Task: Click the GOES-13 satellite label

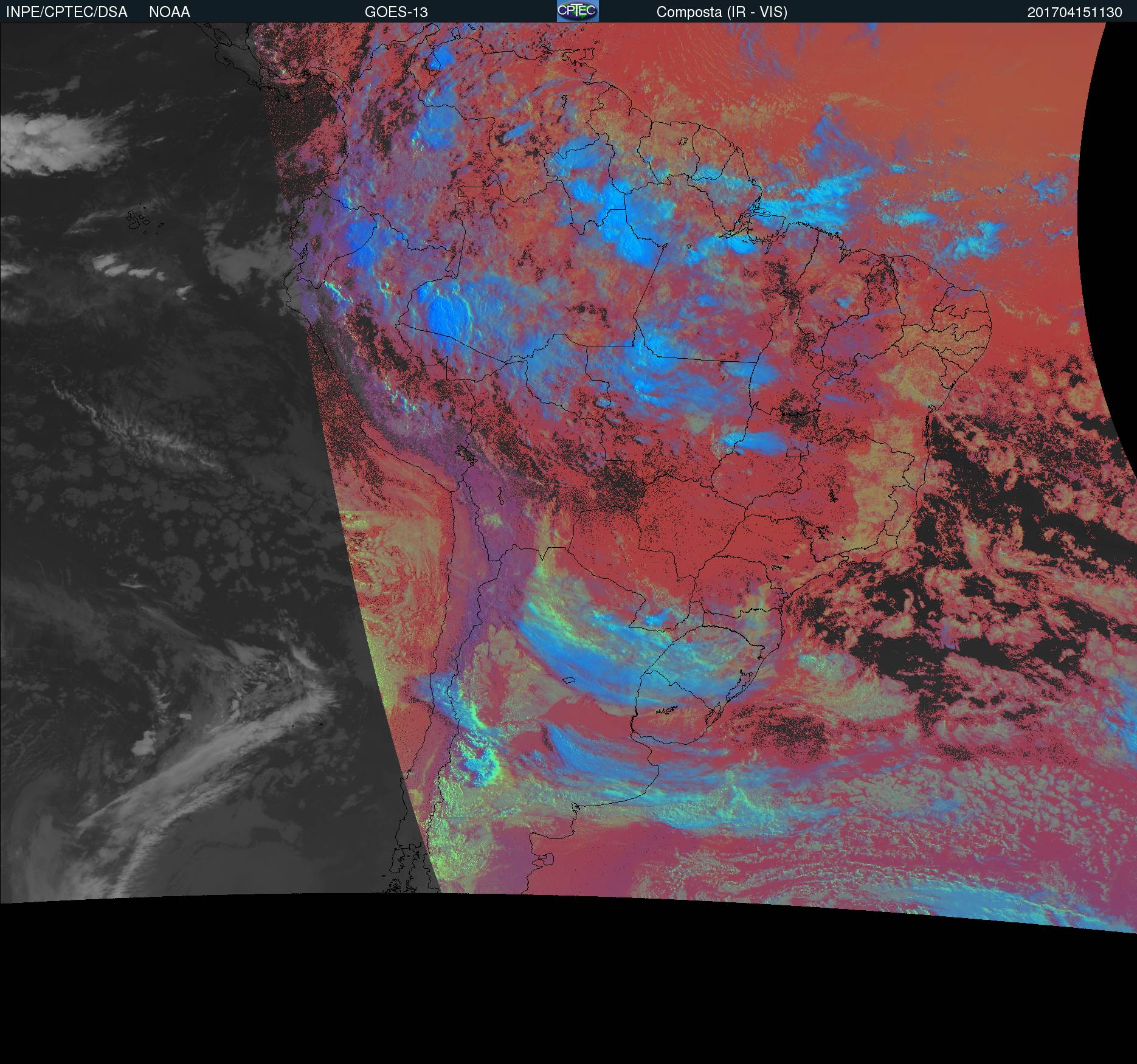Action: [396, 12]
